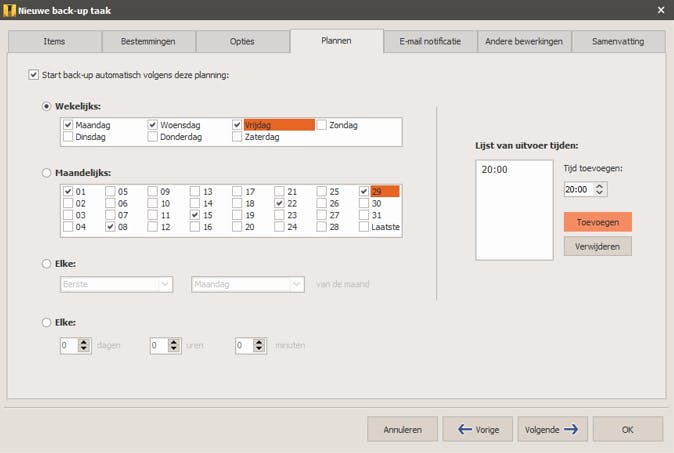The height and width of the screenshot is (453, 674).
Task: Uncheck day 01 of the month
Action: (68, 191)
